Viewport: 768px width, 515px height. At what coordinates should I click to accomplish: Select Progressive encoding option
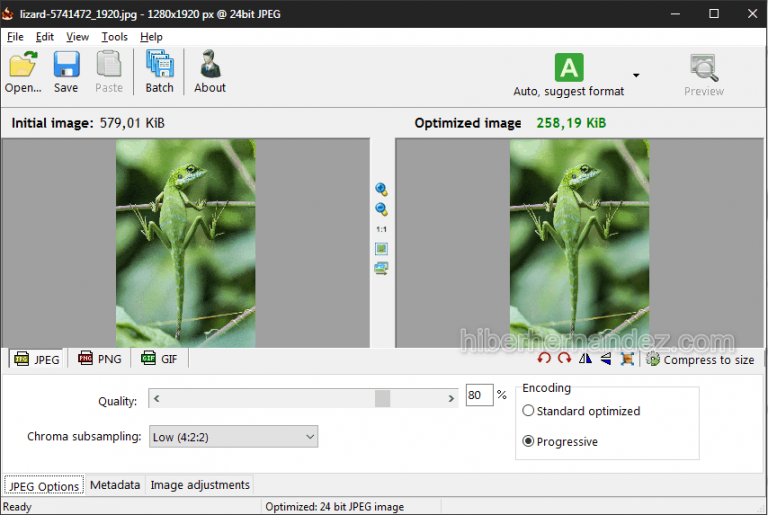[529, 441]
